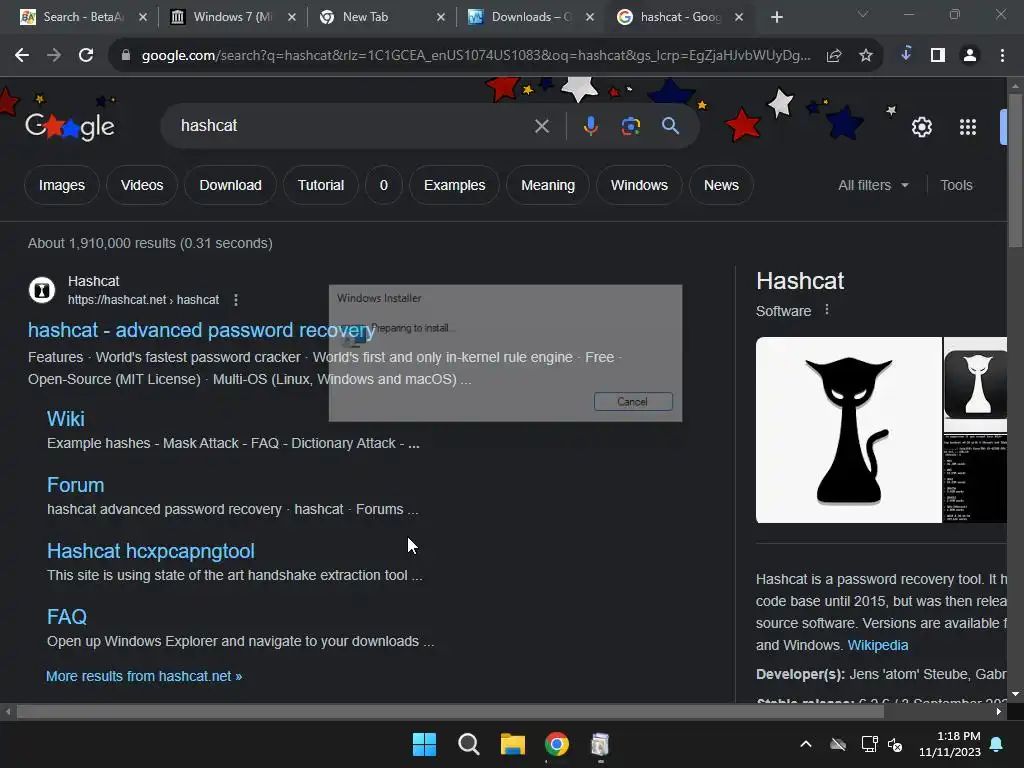This screenshot has height=768, width=1024.
Task: Open the hashcat Forum sitelink
Action: (x=75, y=485)
